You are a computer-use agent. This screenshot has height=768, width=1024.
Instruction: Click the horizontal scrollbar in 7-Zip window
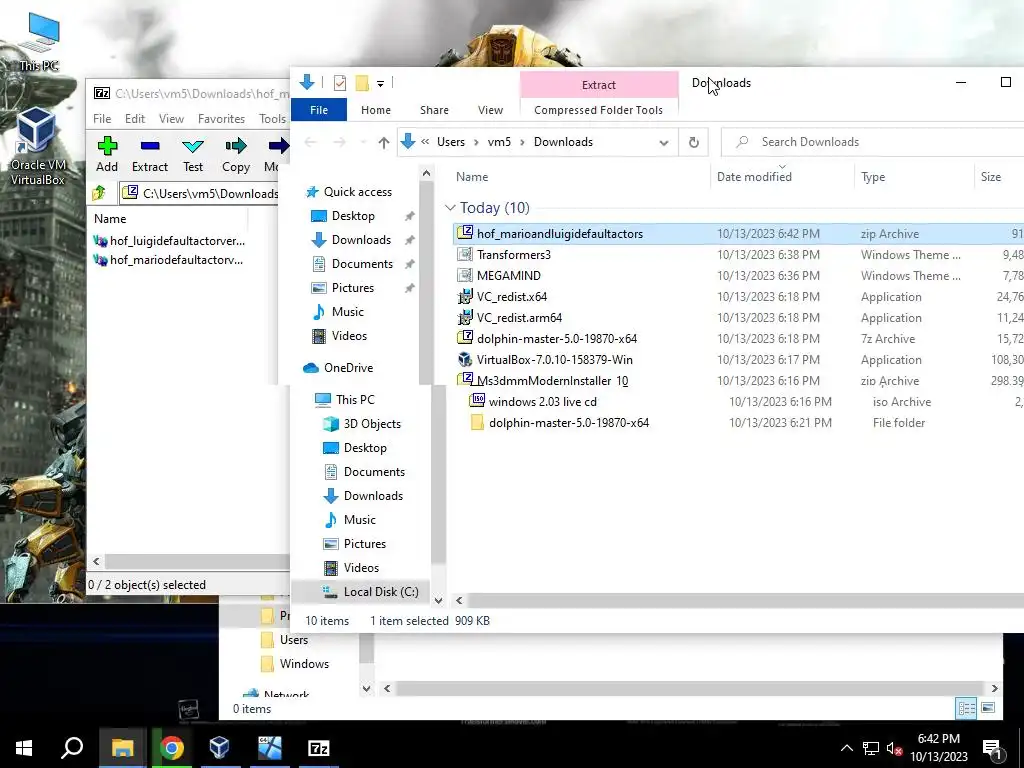[x=196, y=562]
